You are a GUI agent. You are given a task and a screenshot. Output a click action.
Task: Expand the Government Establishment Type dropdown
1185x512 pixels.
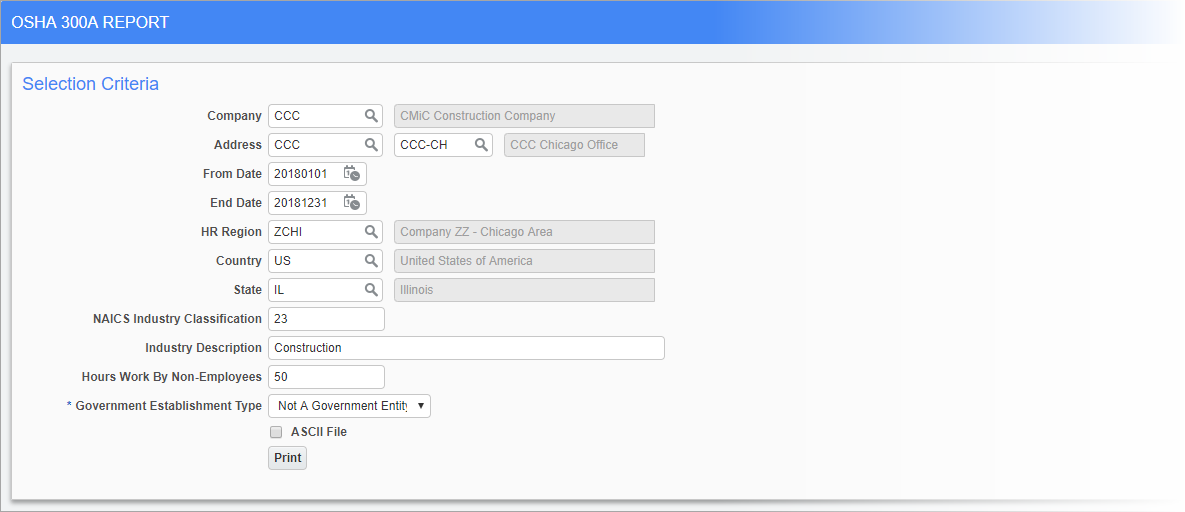point(349,406)
